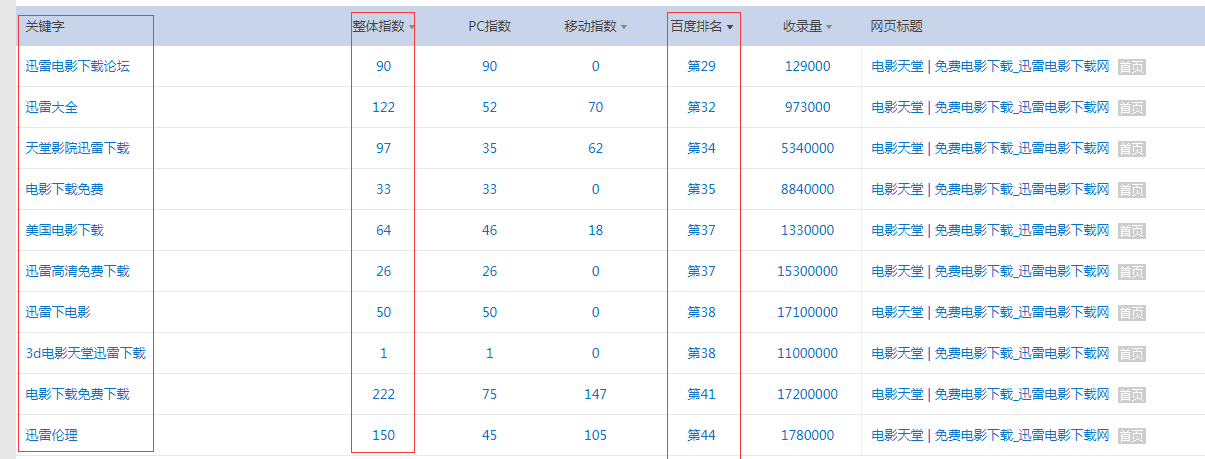Viewport: 1205px width, 459px height.
Task: Click the 首页 badge in 迅雷高清免费下载 row
Action: (x=1132, y=272)
